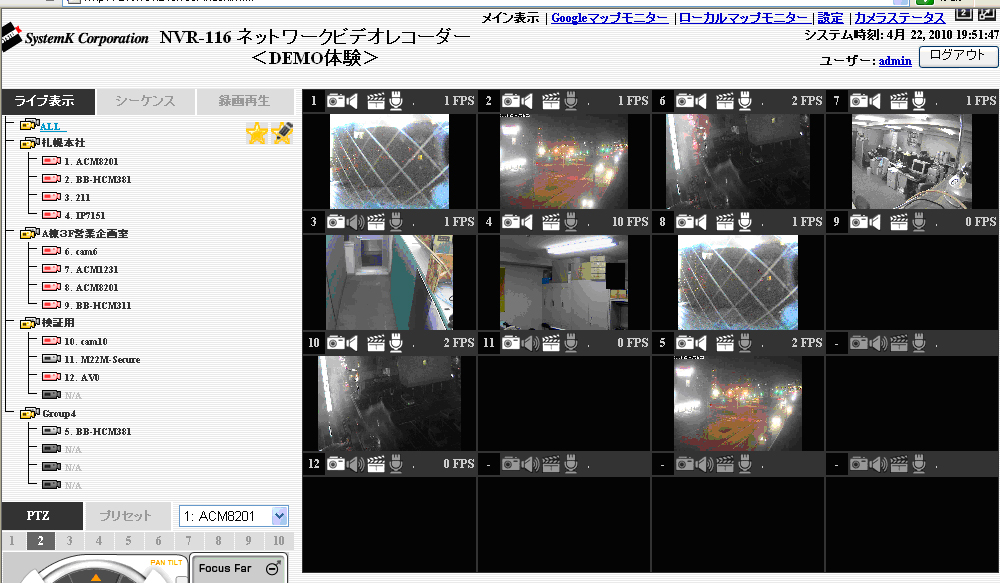1000x583 pixels.
Task: Select camera 1. ACM8201 in tree
Action: (91, 161)
